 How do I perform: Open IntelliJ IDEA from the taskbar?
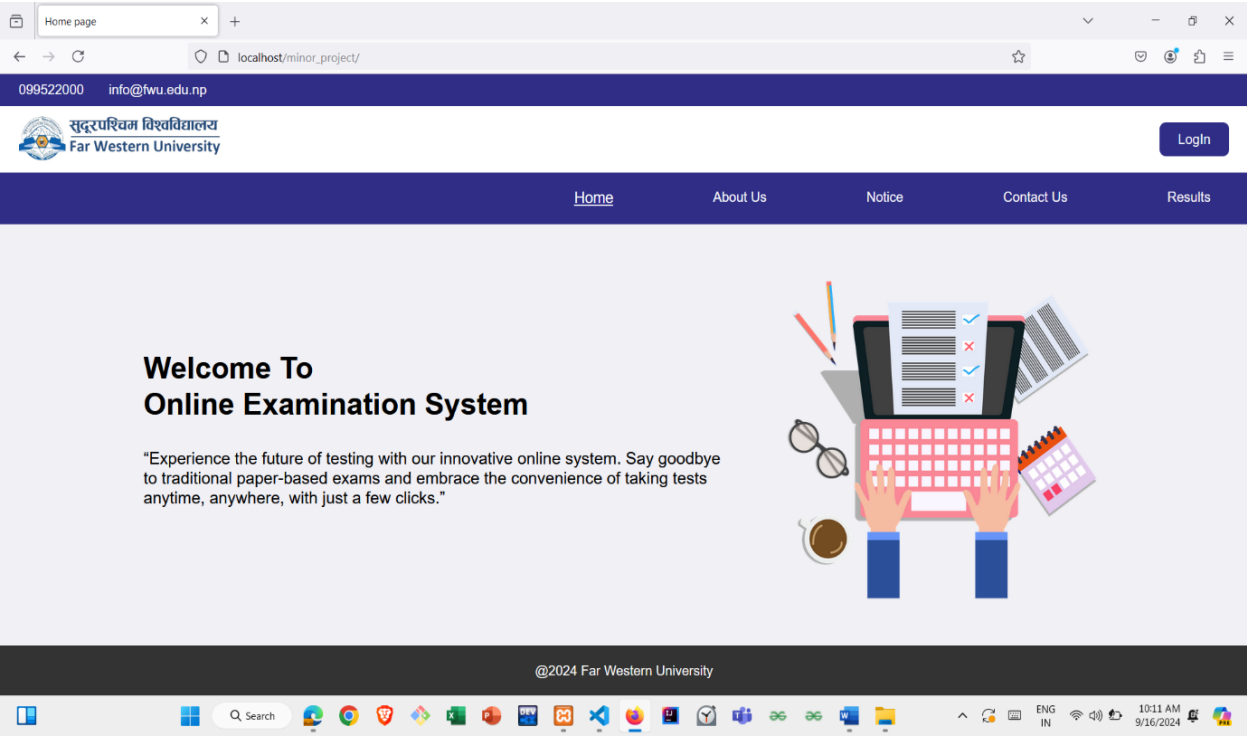(x=671, y=716)
